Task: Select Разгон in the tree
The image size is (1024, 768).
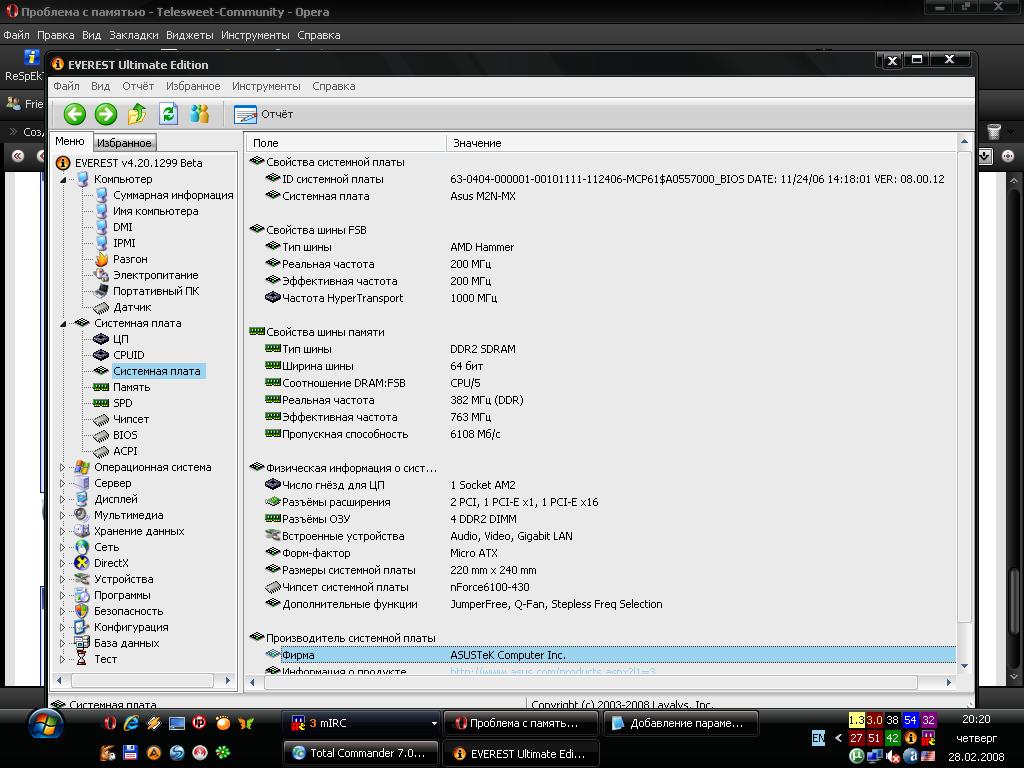Action: (130, 259)
